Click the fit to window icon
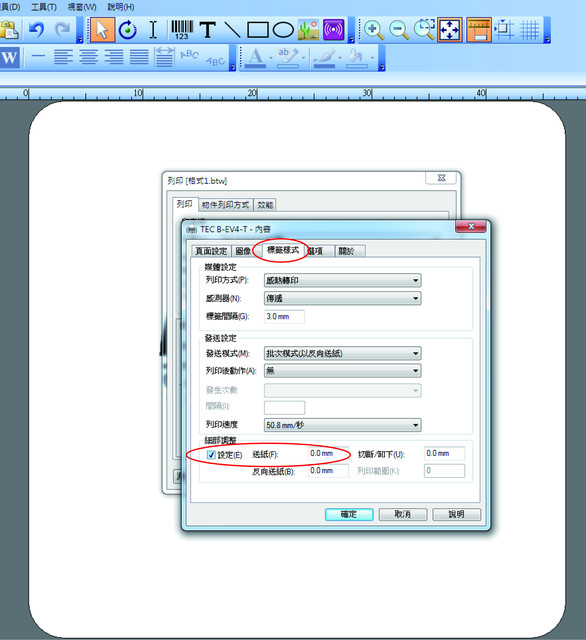Image resolution: width=586 pixels, height=640 pixels. tap(450, 30)
